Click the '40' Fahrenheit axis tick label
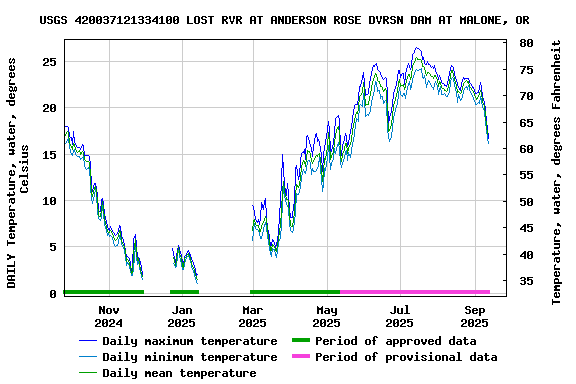The height and width of the screenshot is (384, 576). coord(526,255)
